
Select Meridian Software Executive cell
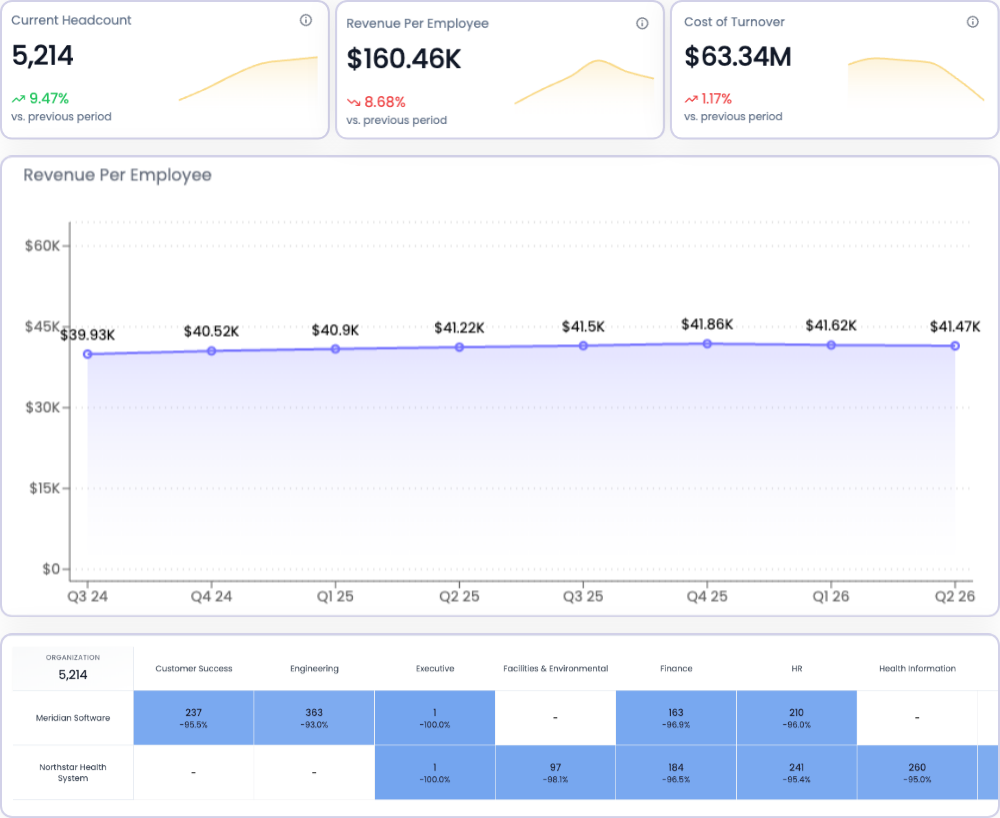coord(435,718)
